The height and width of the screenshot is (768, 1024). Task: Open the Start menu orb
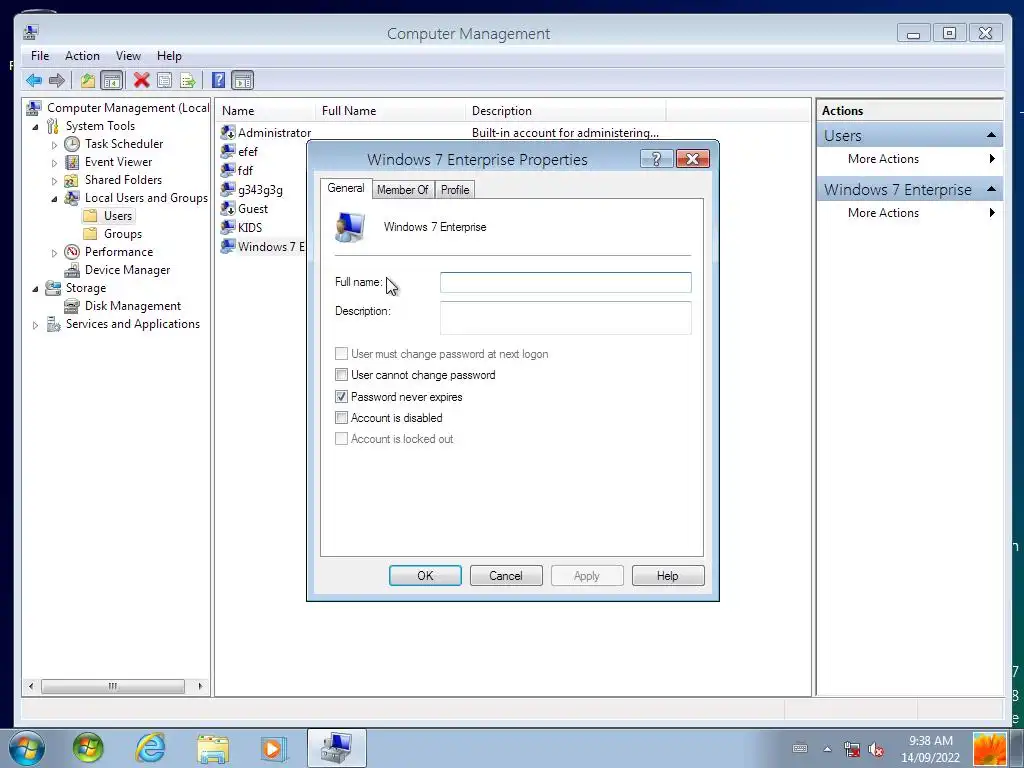pos(27,748)
